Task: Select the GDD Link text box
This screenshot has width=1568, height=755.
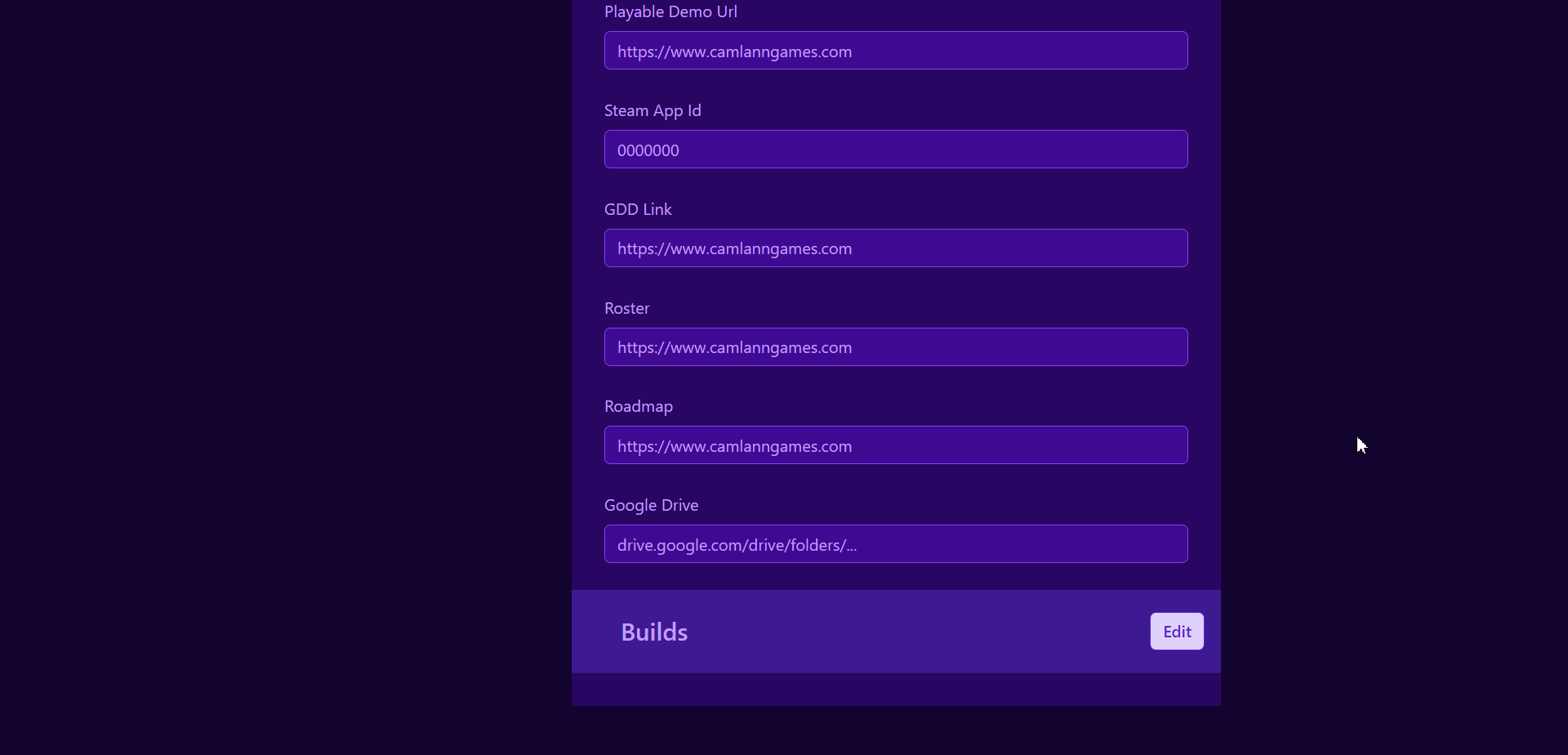Action: tap(895, 248)
